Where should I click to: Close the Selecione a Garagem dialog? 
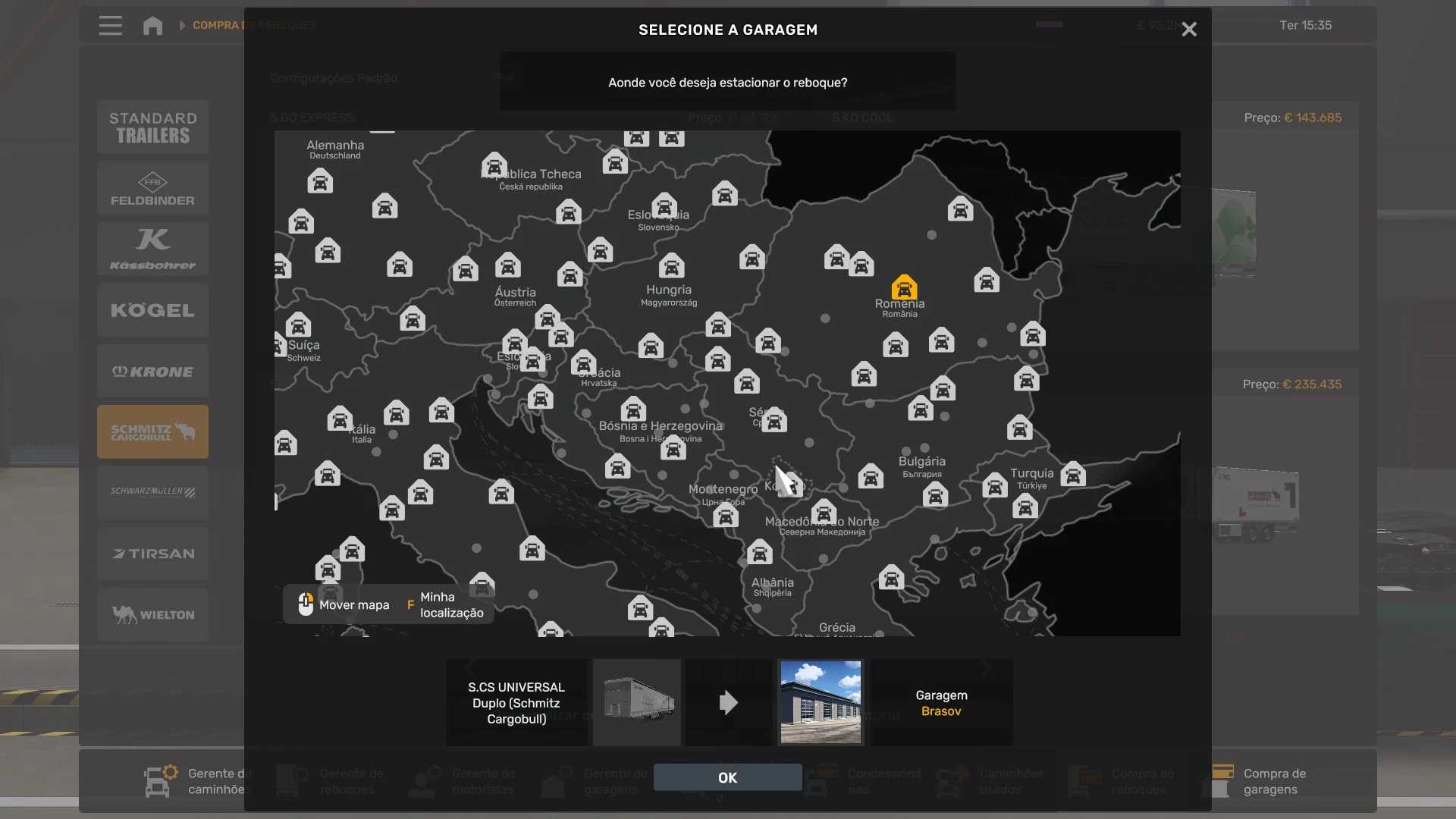pos(1188,30)
